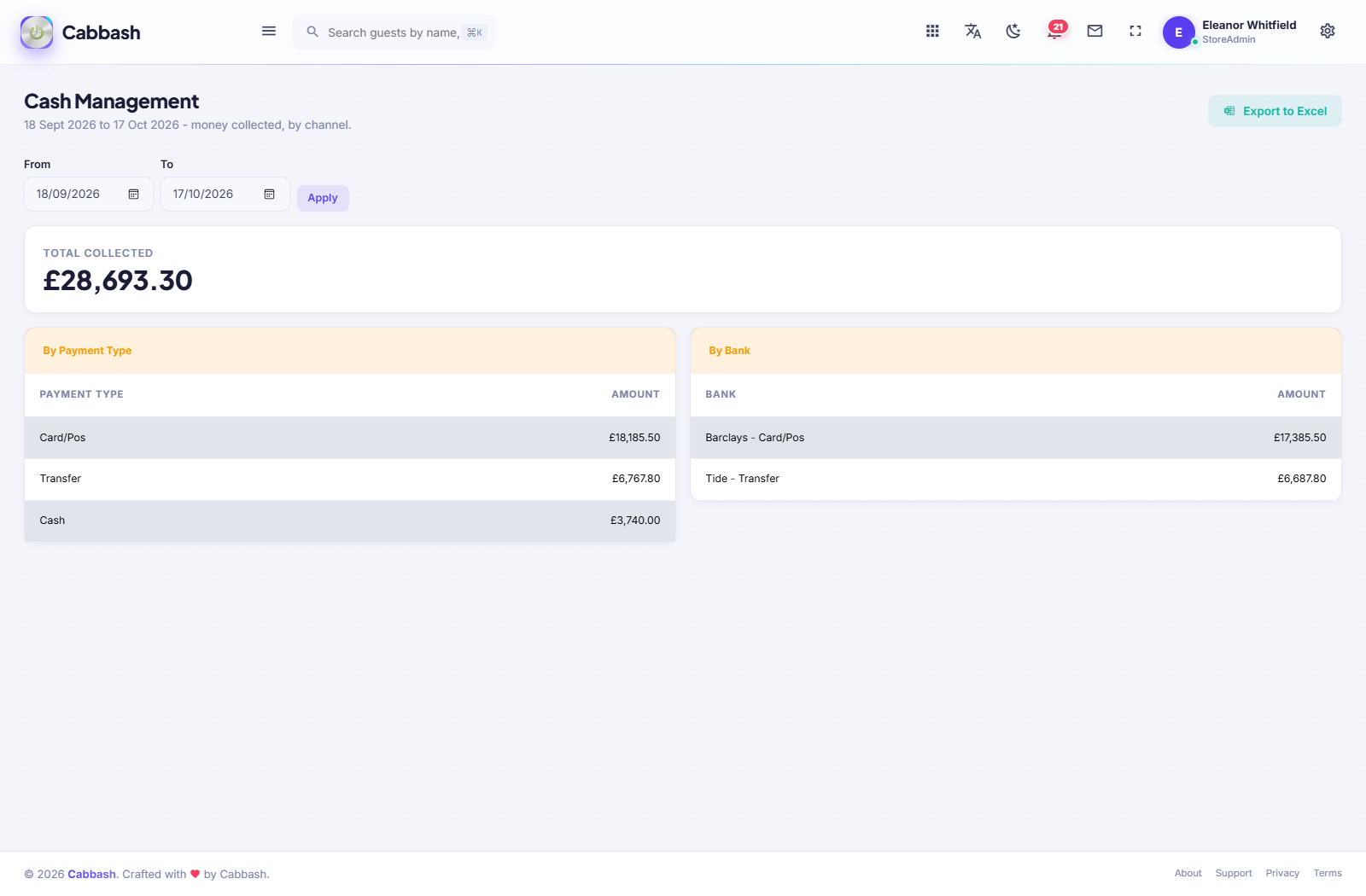Click the £17,385.50 bank amount
This screenshot has height=896, width=1366.
coord(1299,438)
